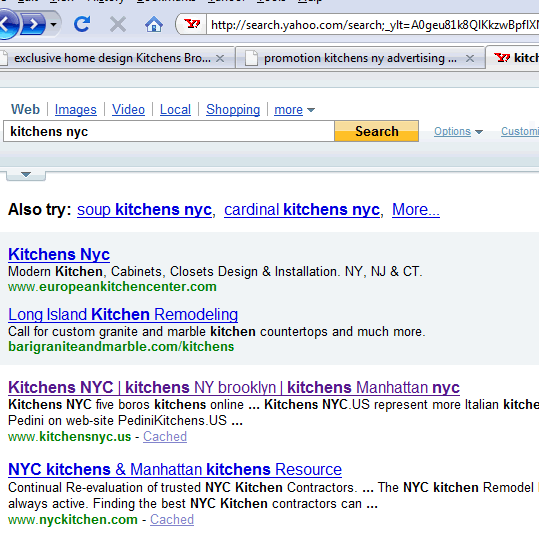This screenshot has width=539, height=536.
Task: Try the cardinal kitchens nyc suggestion
Action: pos(302,210)
